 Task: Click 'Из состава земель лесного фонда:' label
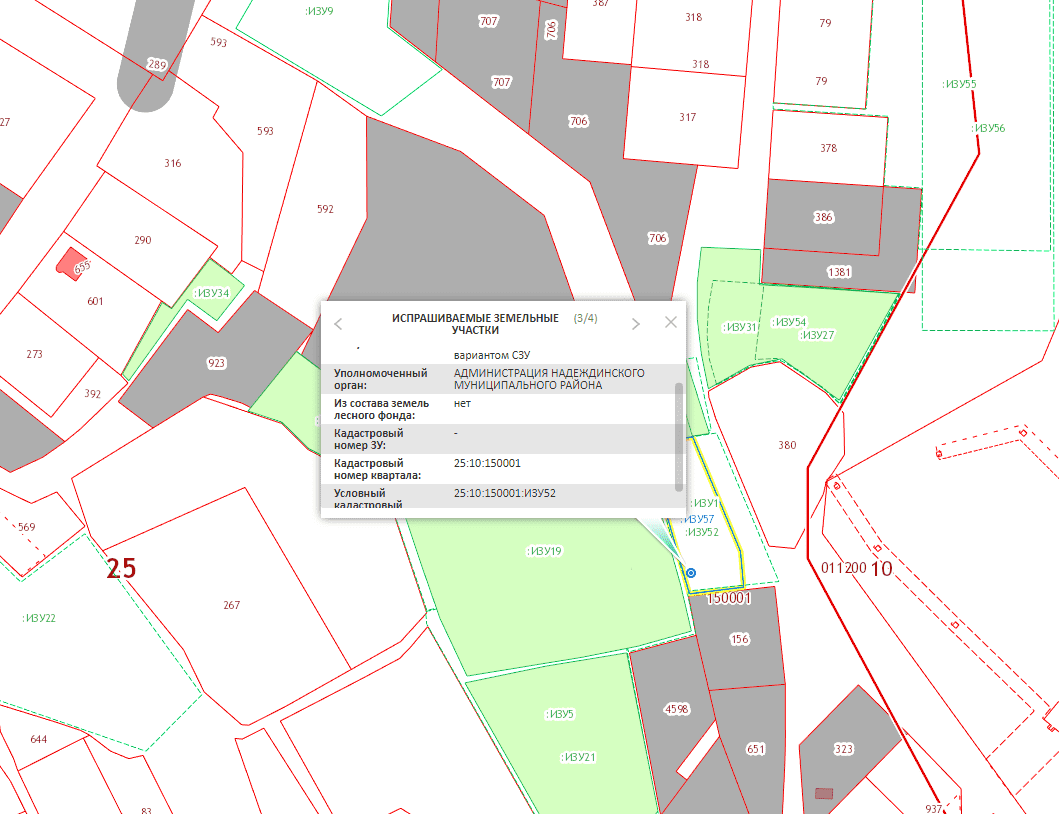381,409
